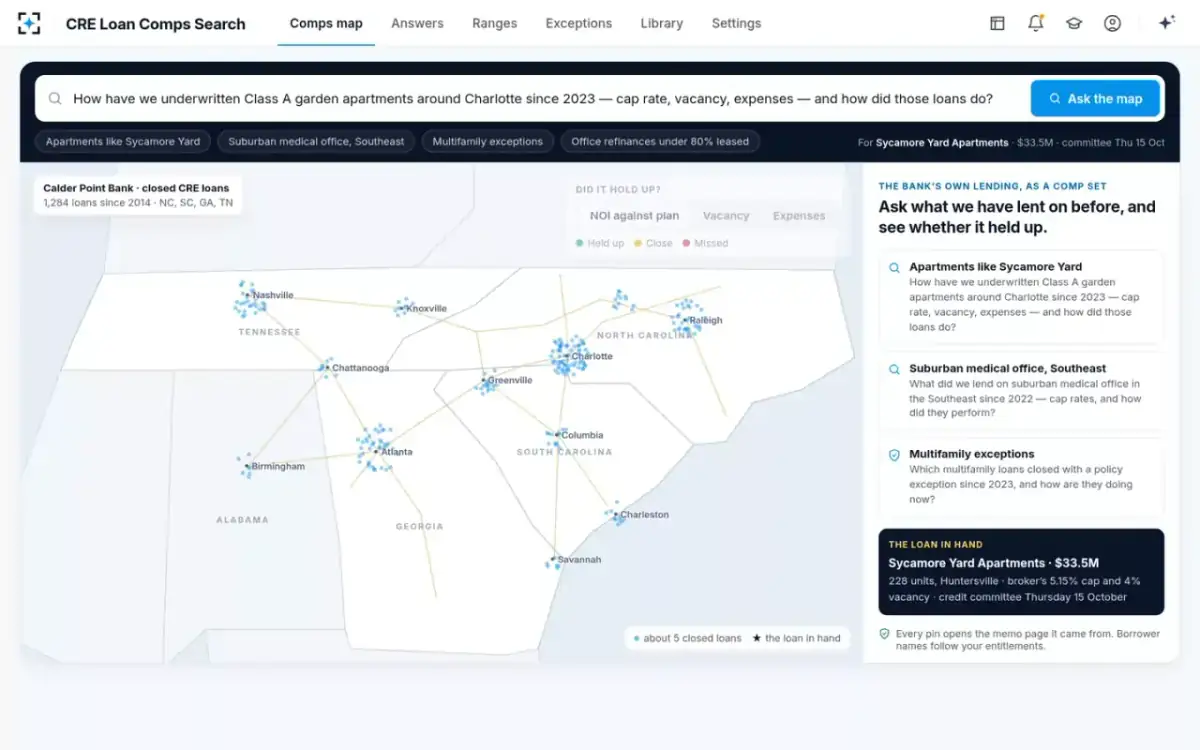Screen dimensions: 1200x750
Task: Click the TENNESSEE state label
Action: pos(269,332)
